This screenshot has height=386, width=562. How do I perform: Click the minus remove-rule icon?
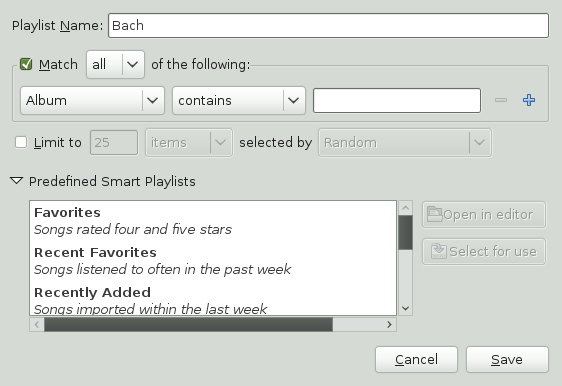point(501,100)
